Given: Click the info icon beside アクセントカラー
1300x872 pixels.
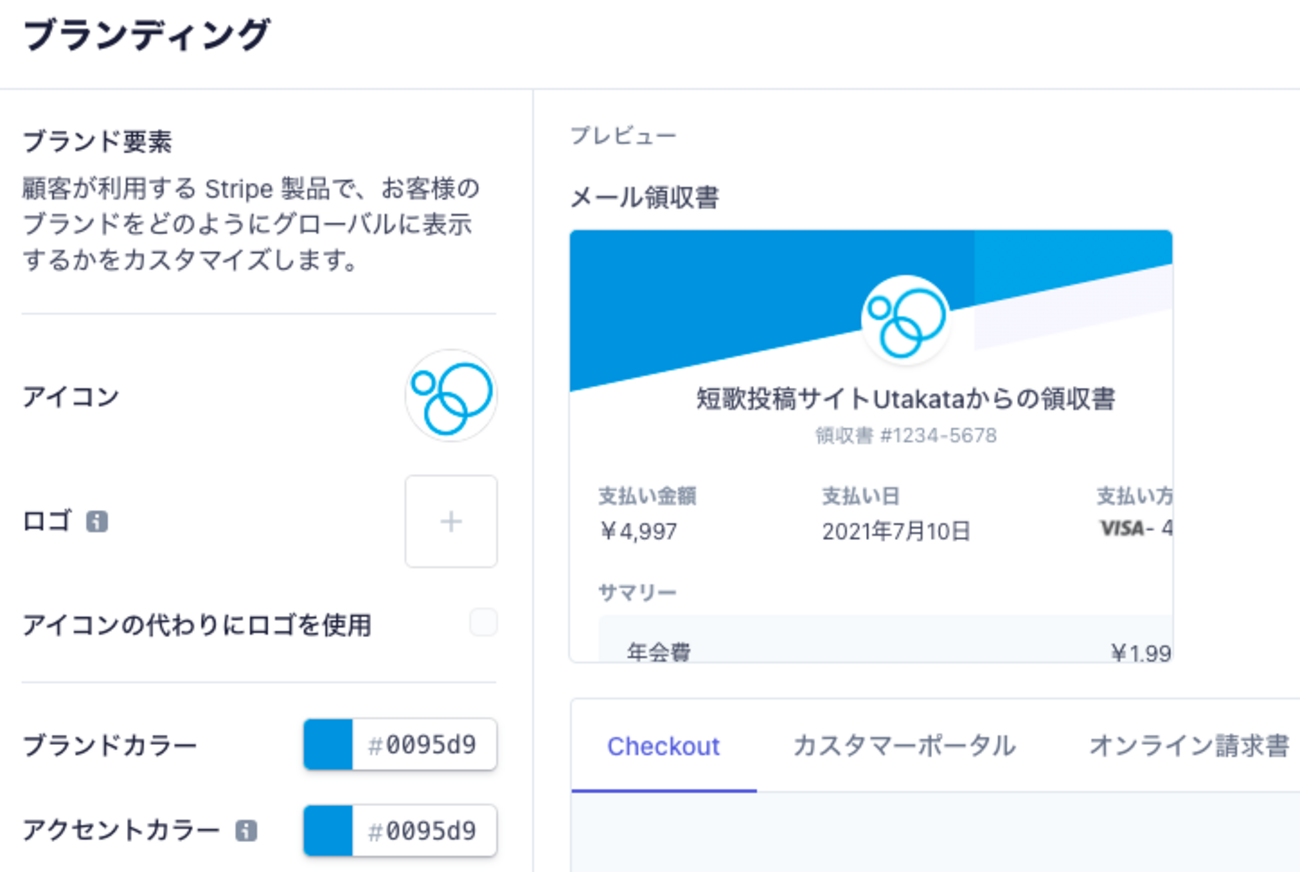Looking at the screenshot, I should click(x=246, y=830).
